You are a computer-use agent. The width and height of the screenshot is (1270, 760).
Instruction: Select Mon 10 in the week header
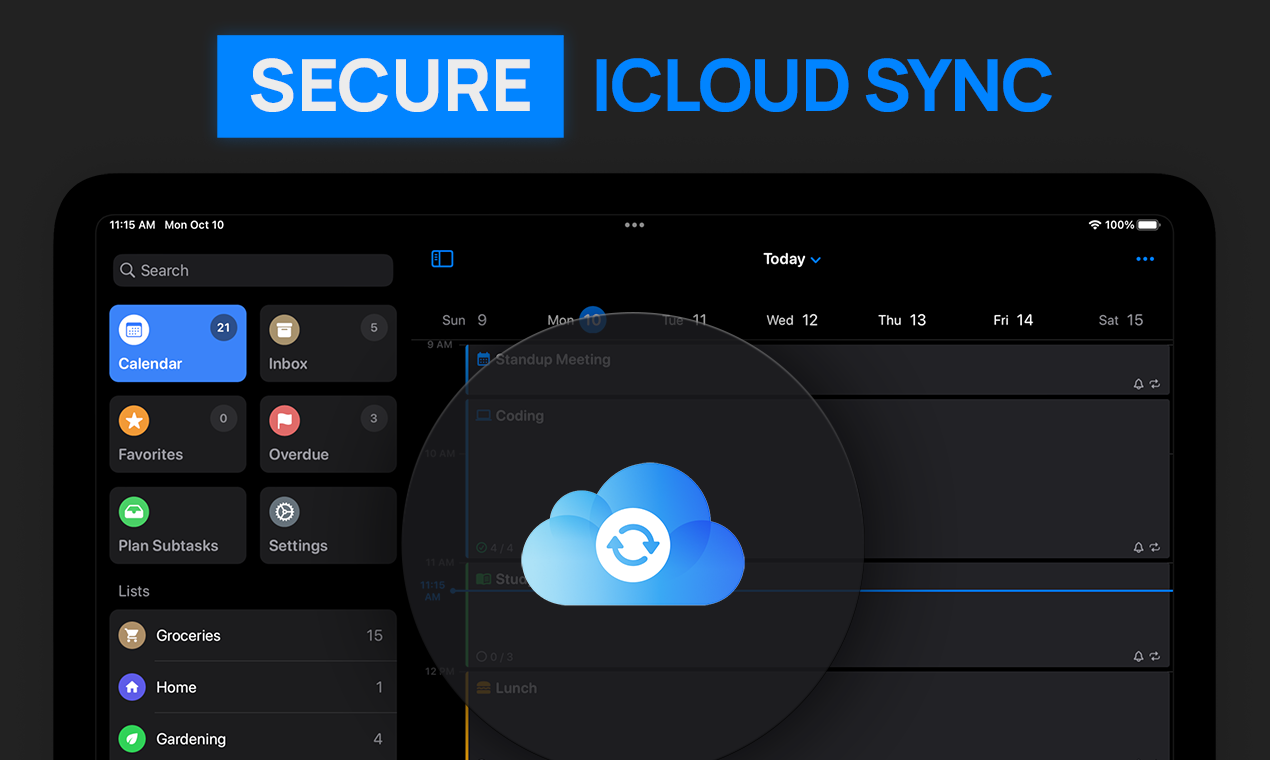click(x=576, y=320)
